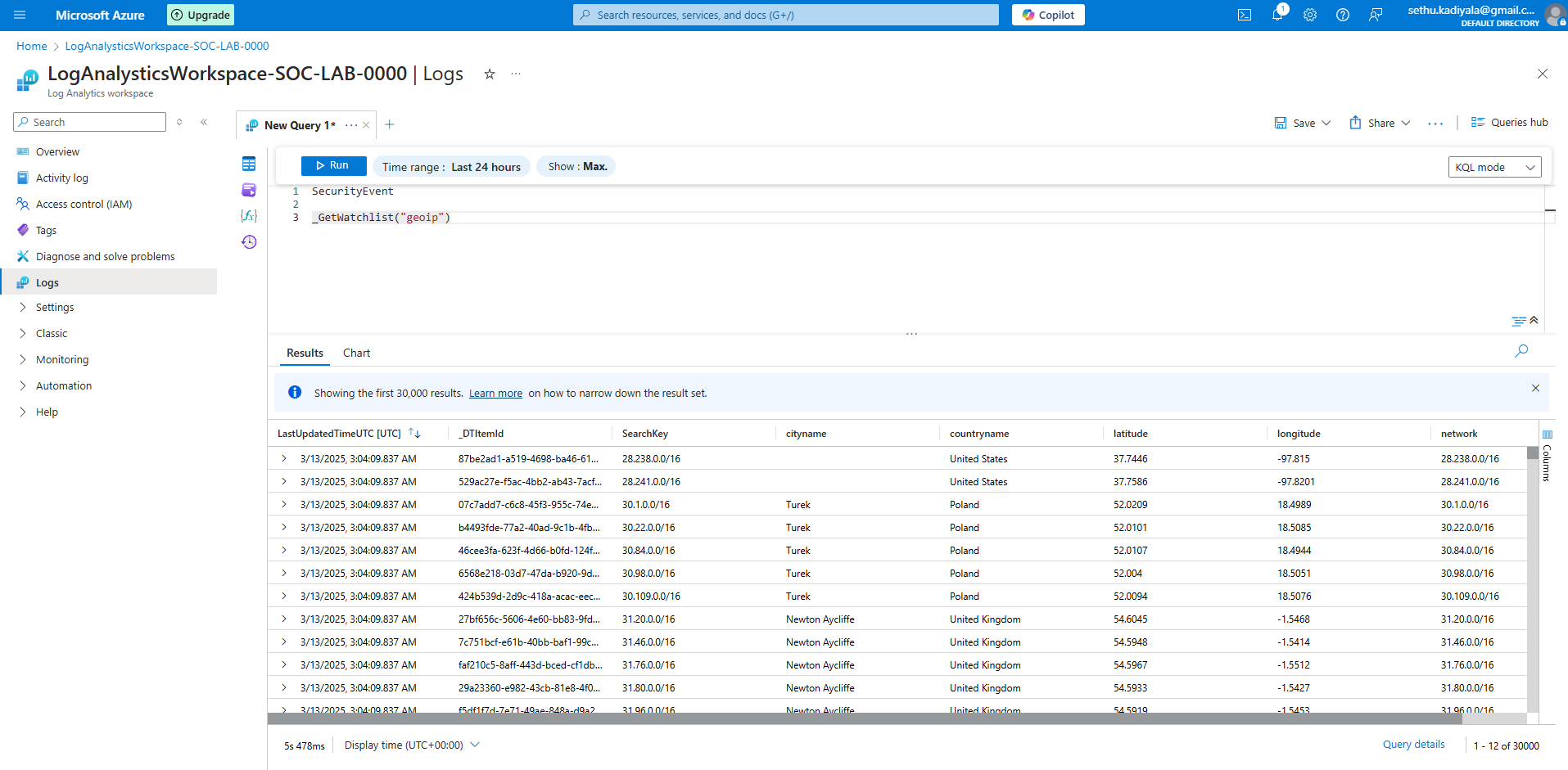Open Display time (UTC+00:00) dropdown

412,745
